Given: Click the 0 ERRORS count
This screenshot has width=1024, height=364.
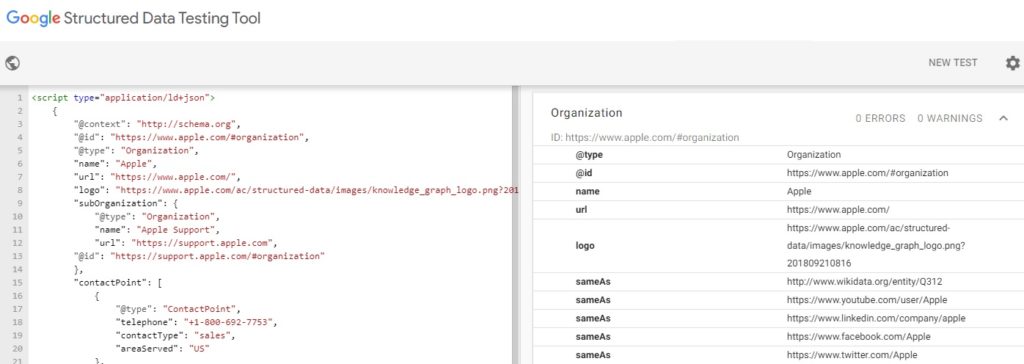Looking at the screenshot, I should [x=880, y=118].
